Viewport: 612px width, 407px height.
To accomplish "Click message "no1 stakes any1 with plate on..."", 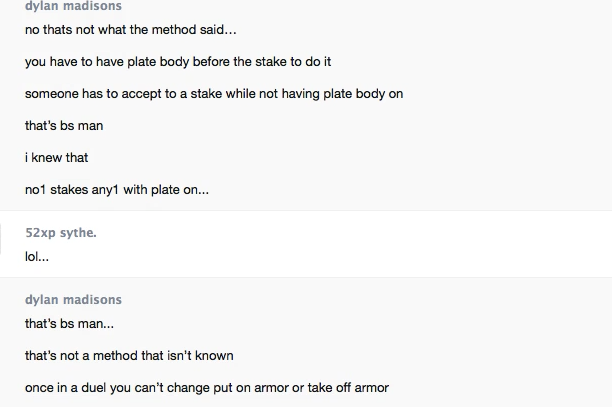I will [117, 190].
